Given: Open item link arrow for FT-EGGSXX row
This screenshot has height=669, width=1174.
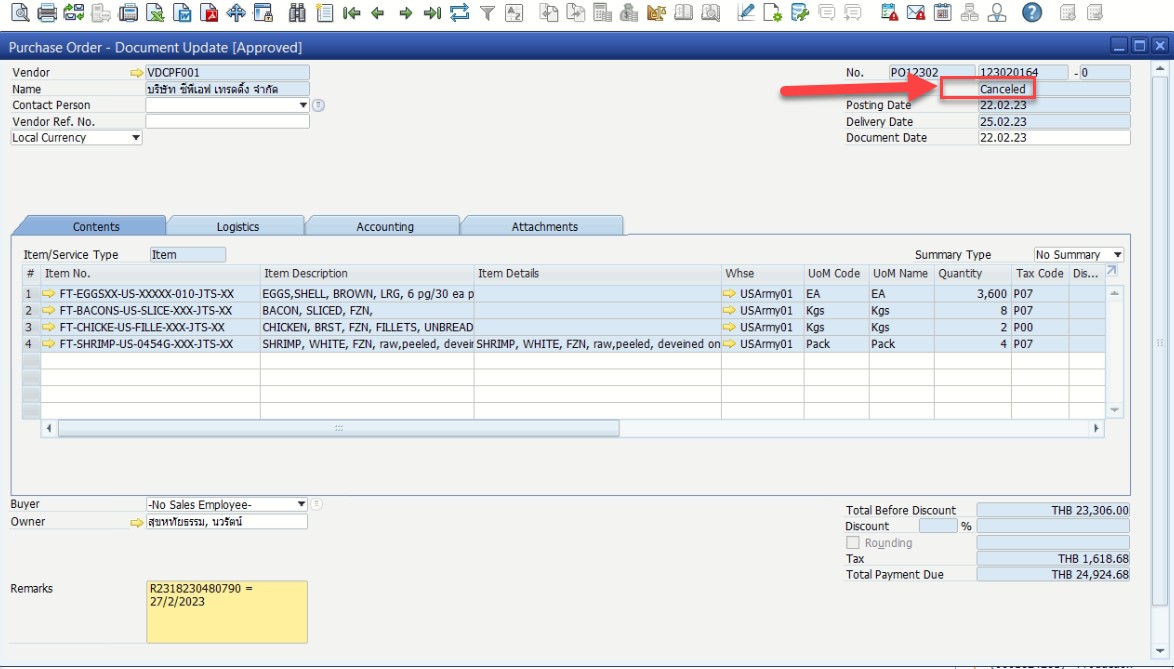Looking at the screenshot, I should (x=49, y=294).
